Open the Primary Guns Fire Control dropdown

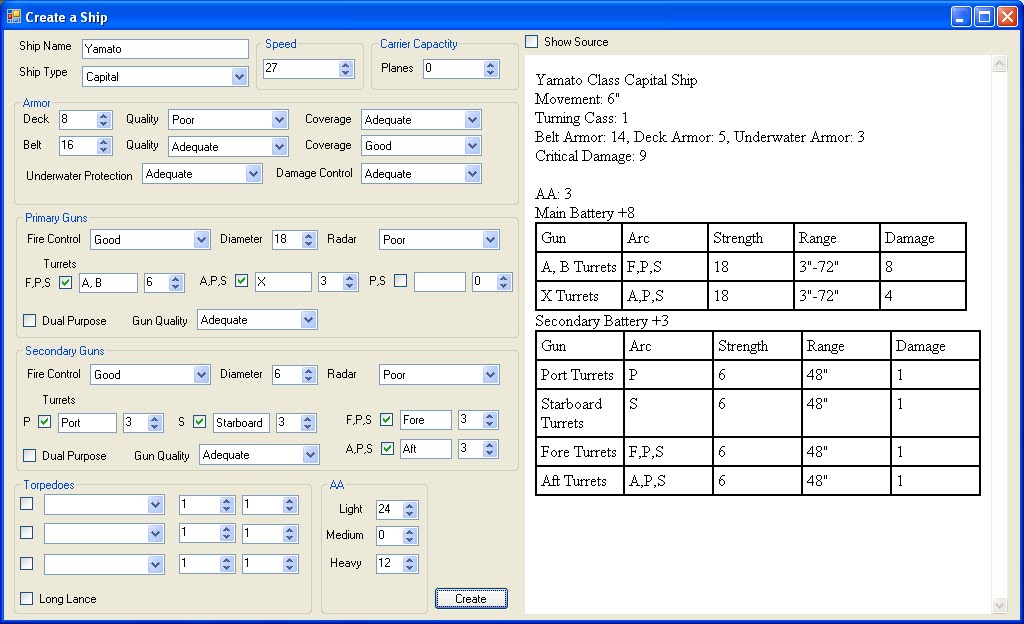coord(201,240)
